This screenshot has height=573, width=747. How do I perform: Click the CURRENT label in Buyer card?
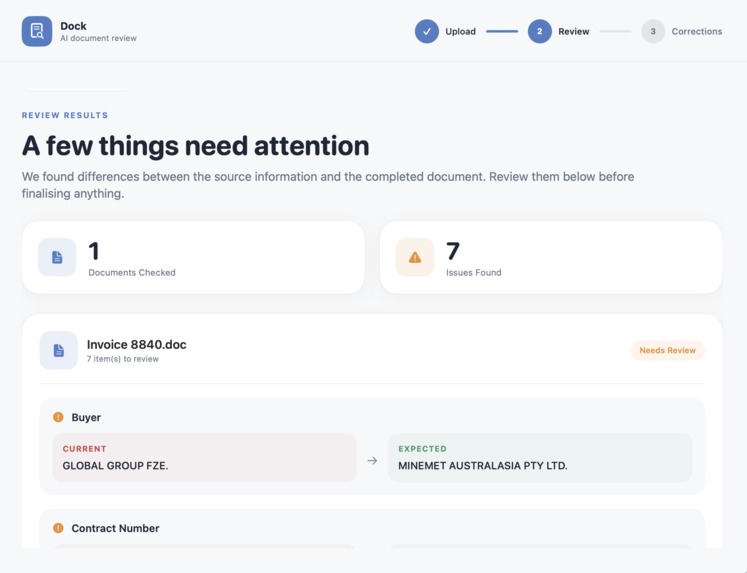click(x=84, y=449)
